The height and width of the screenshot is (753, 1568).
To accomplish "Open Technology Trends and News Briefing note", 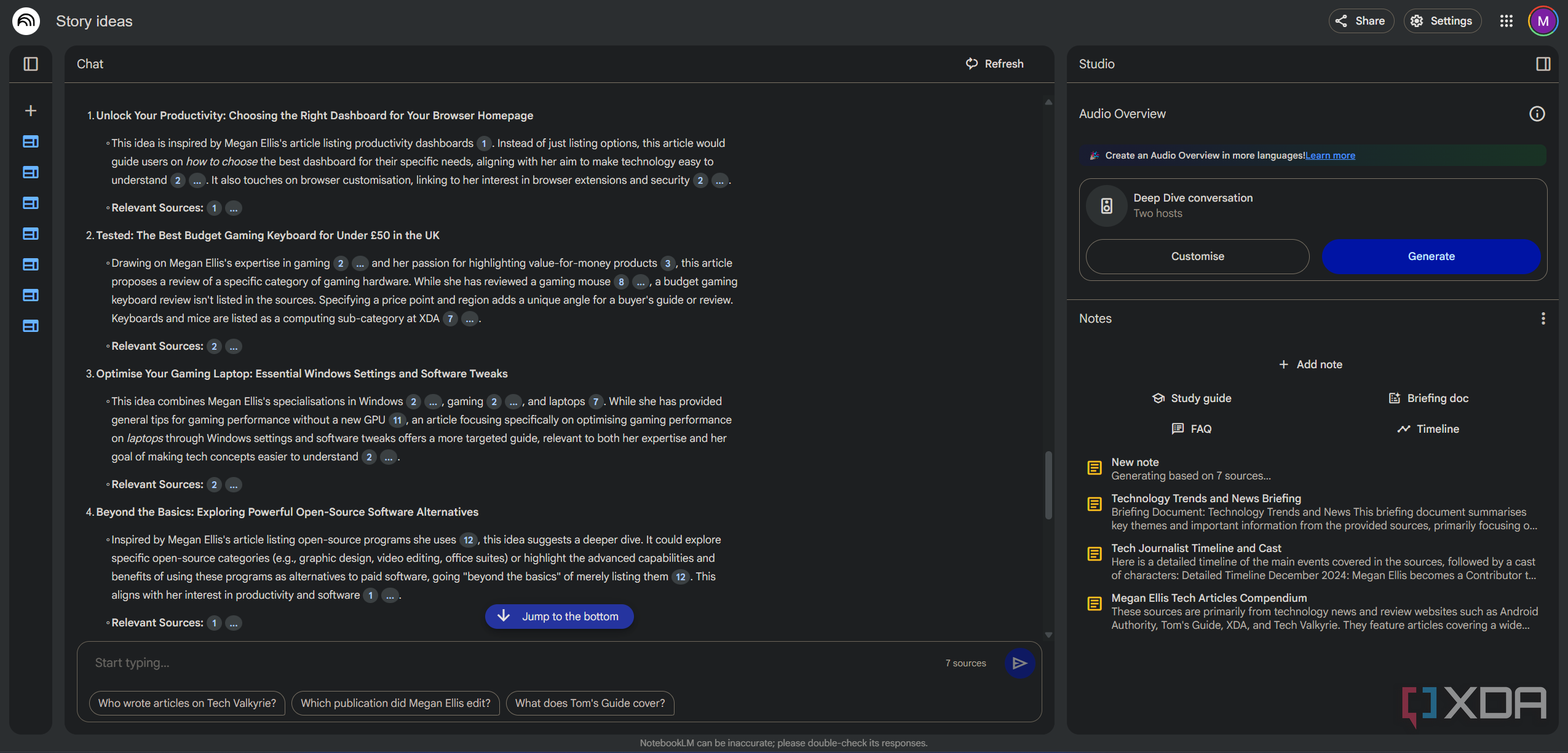I will click(x=1313, y=511).
